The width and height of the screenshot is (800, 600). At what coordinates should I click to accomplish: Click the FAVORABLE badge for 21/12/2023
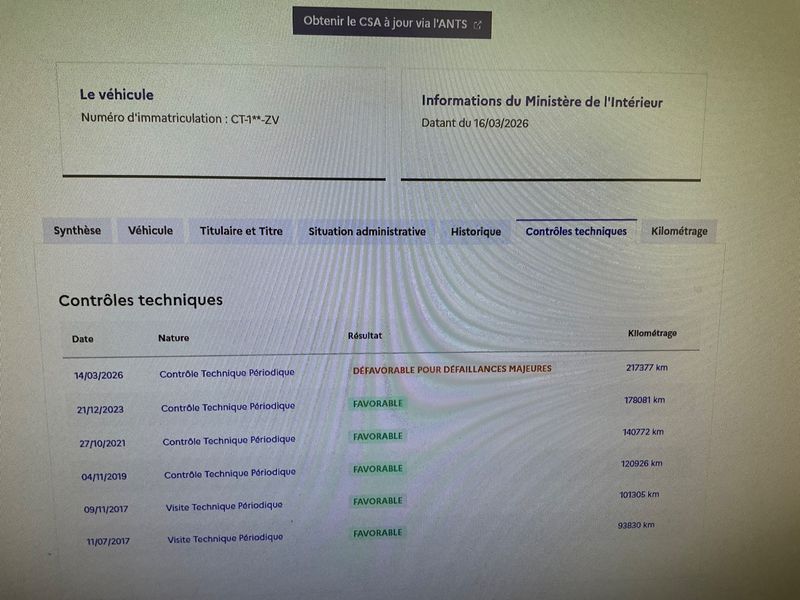click(378, 404)
